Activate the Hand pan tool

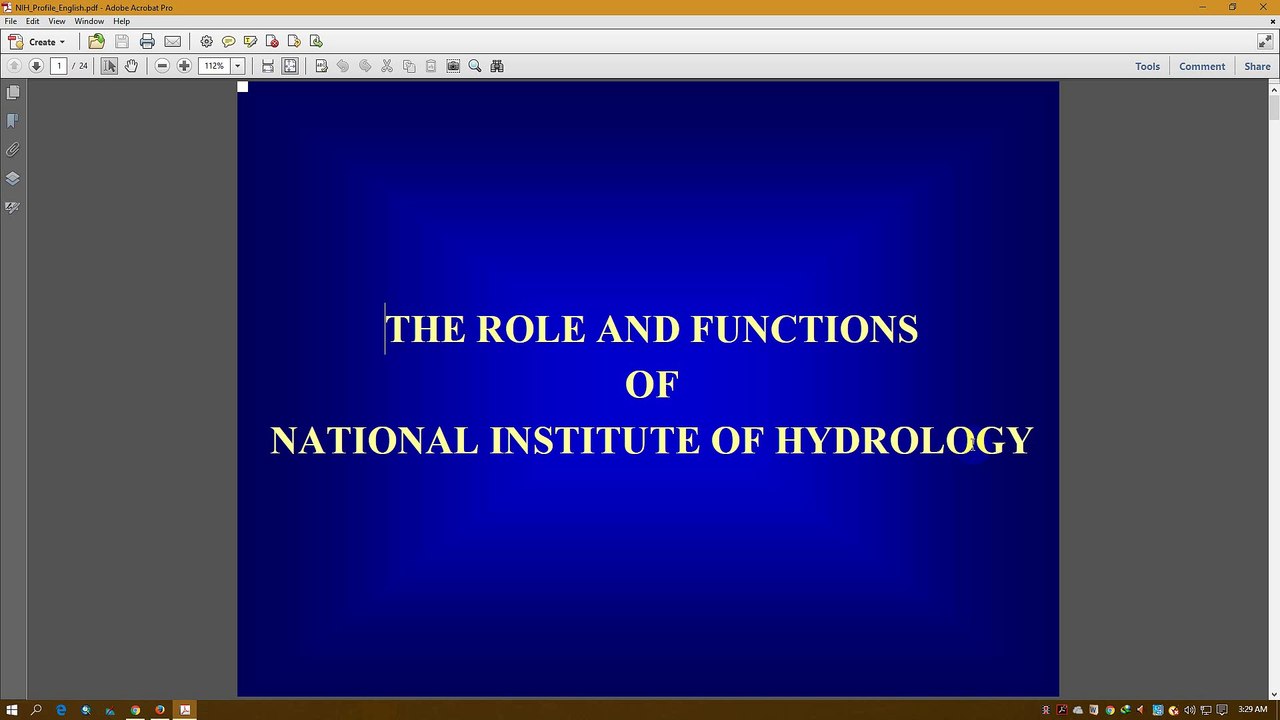tap(131, 66)
